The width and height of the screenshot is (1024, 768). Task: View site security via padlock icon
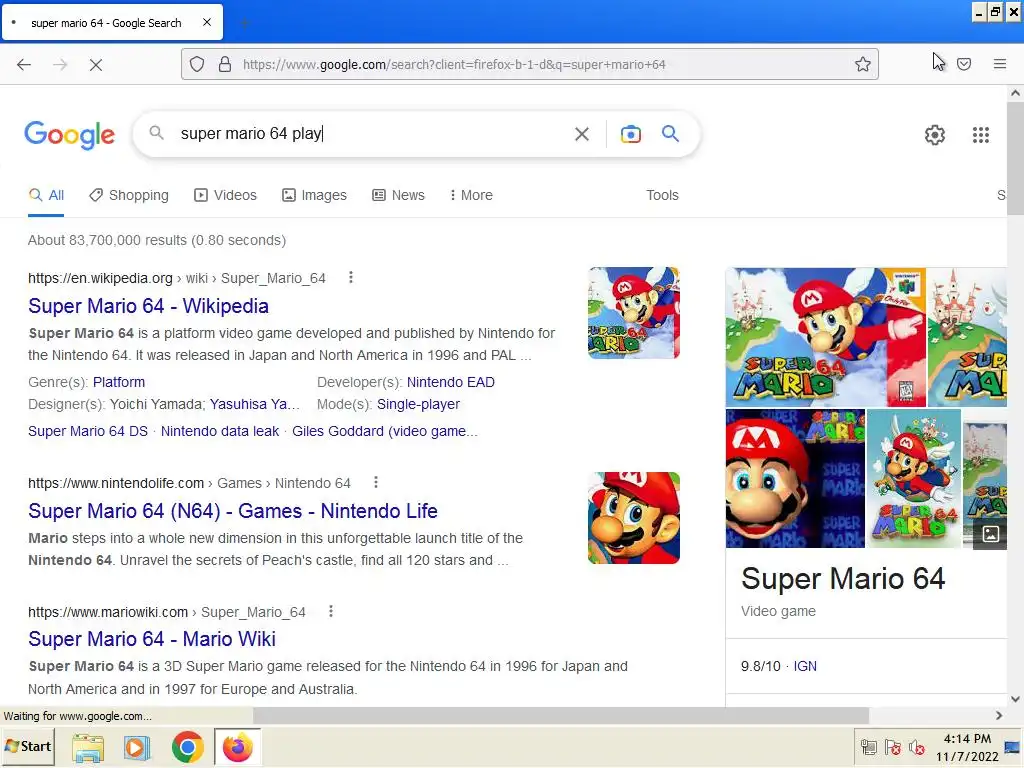pyautogui.click(x=225, y=65)
